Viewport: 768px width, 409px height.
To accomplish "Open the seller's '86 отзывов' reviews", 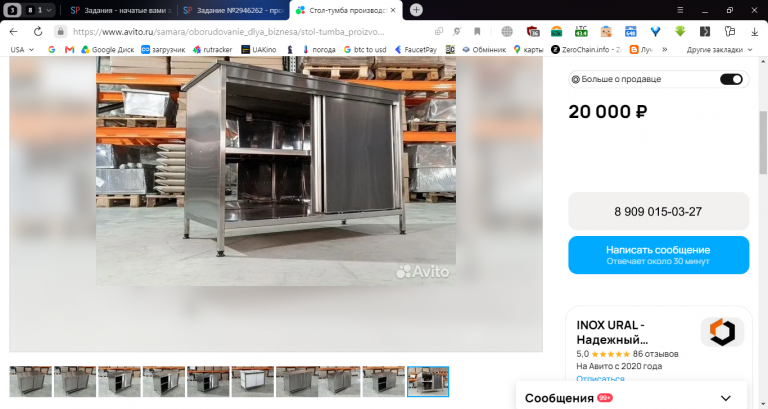I will click(655, 354).
